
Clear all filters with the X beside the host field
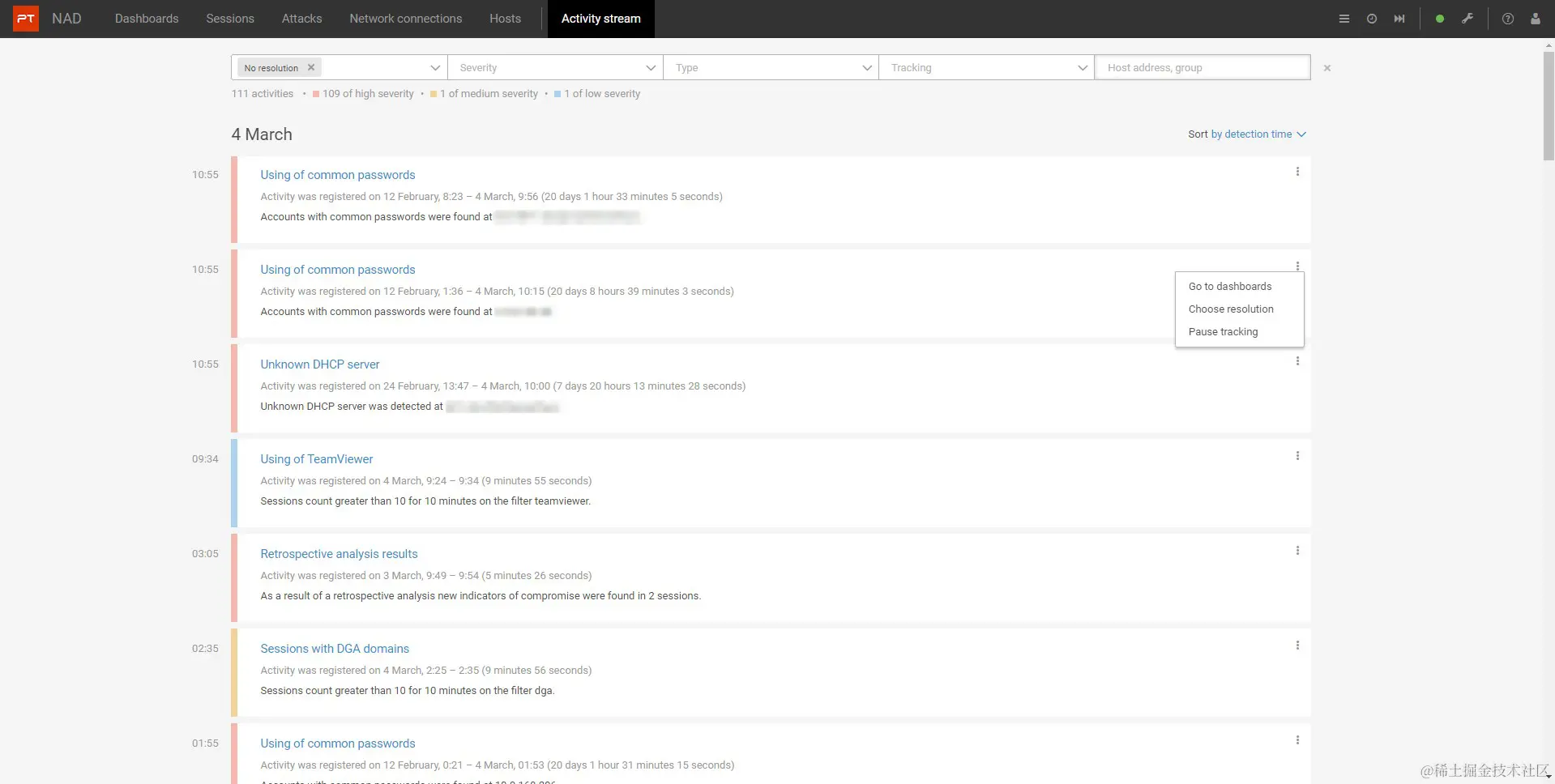pyautogui.click(x=1327, y=68)
